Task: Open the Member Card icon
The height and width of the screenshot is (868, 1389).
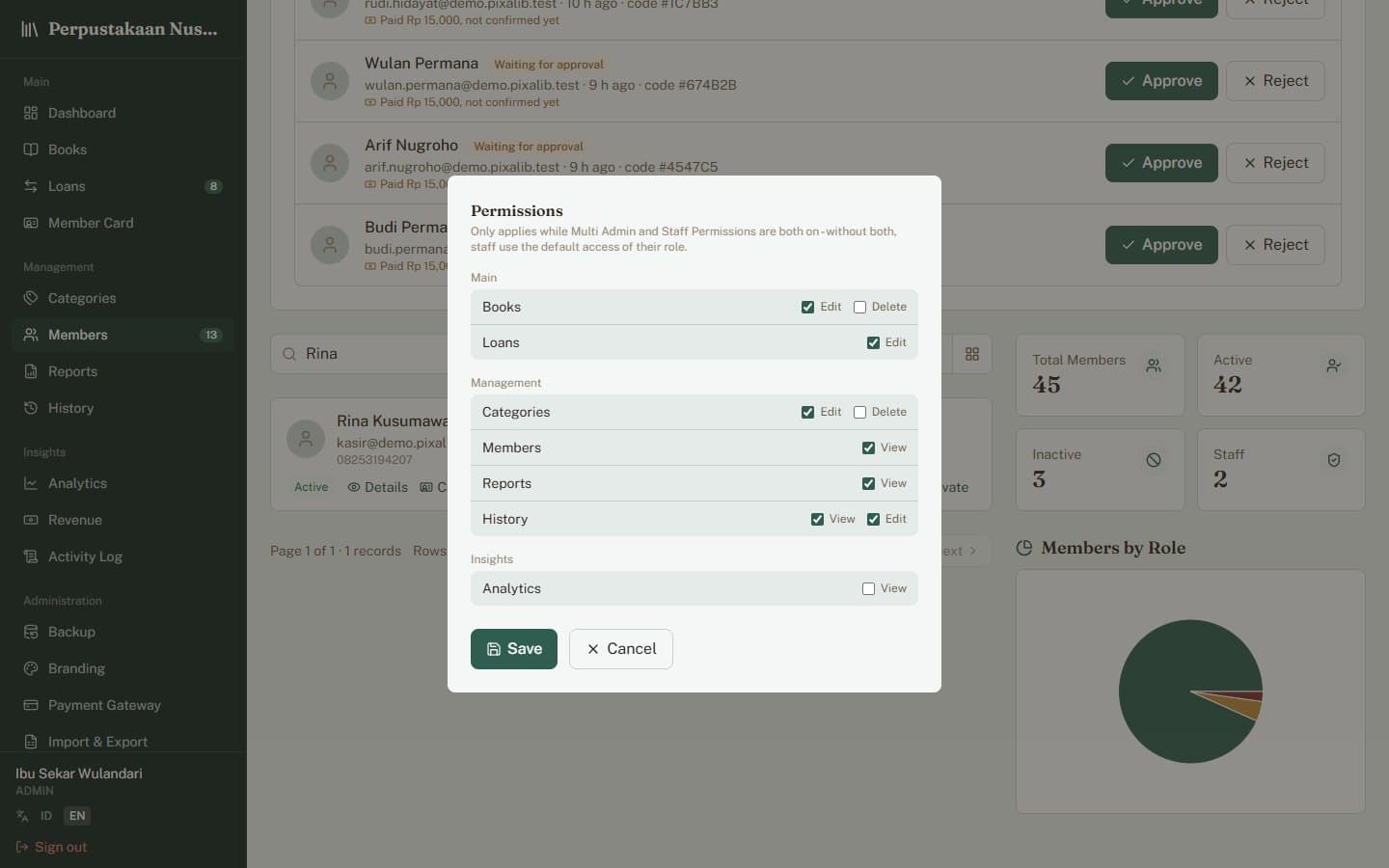Action: (31, 223)
